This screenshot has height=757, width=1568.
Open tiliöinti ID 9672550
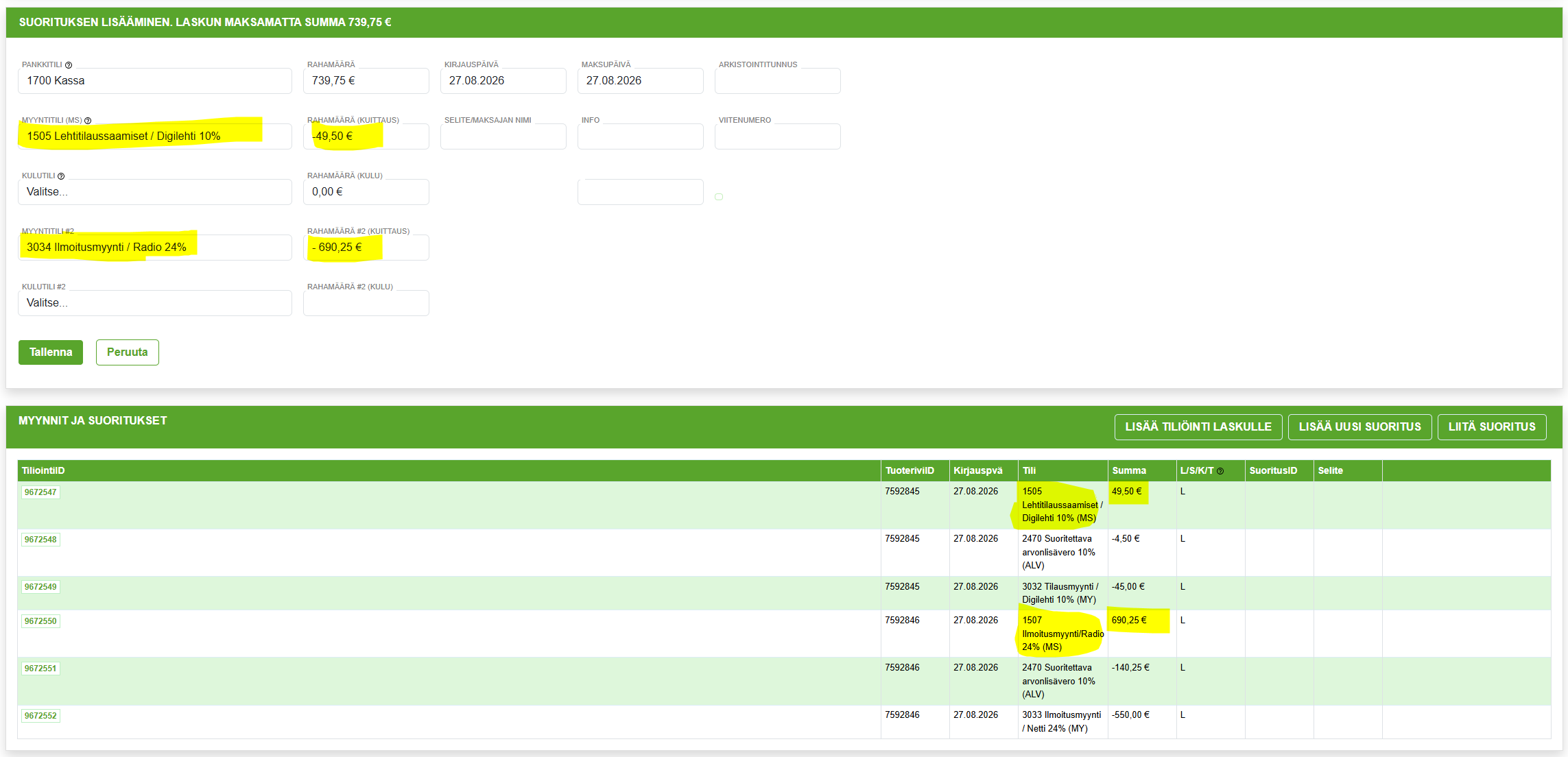(x=40, y=621)
